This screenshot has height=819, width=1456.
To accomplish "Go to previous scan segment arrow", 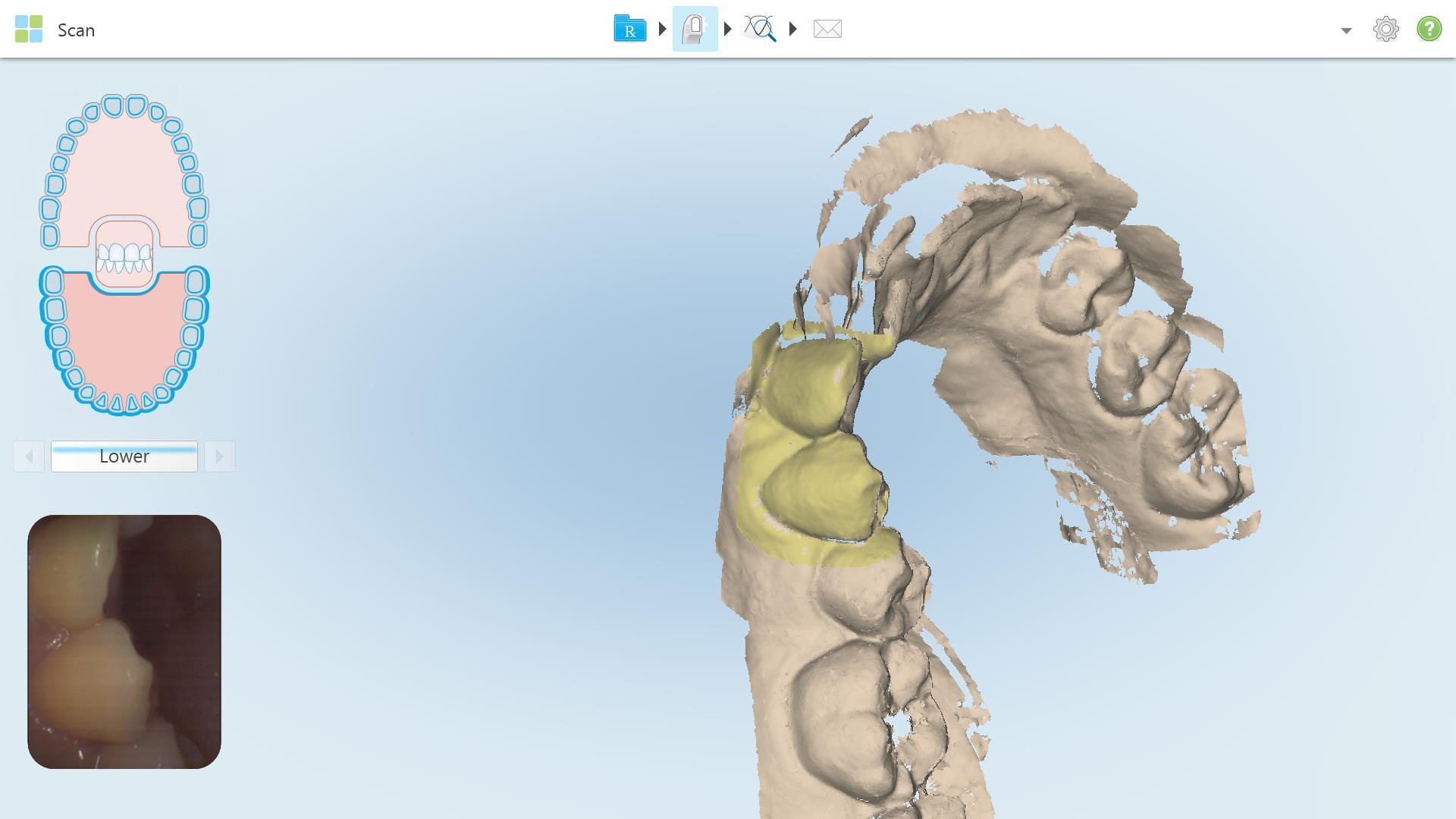I will pos(29,457).
